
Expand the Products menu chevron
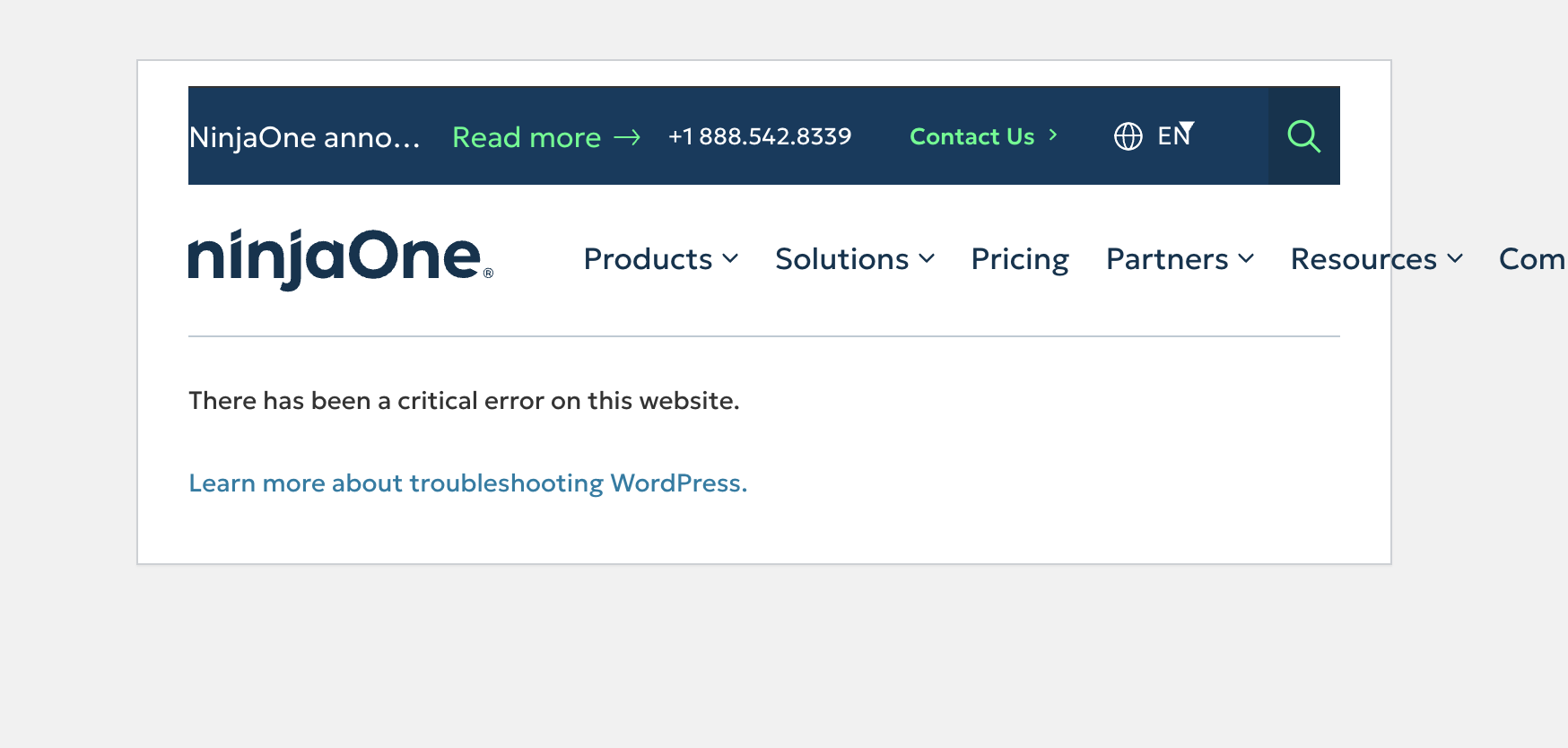(x=730, y=259)
